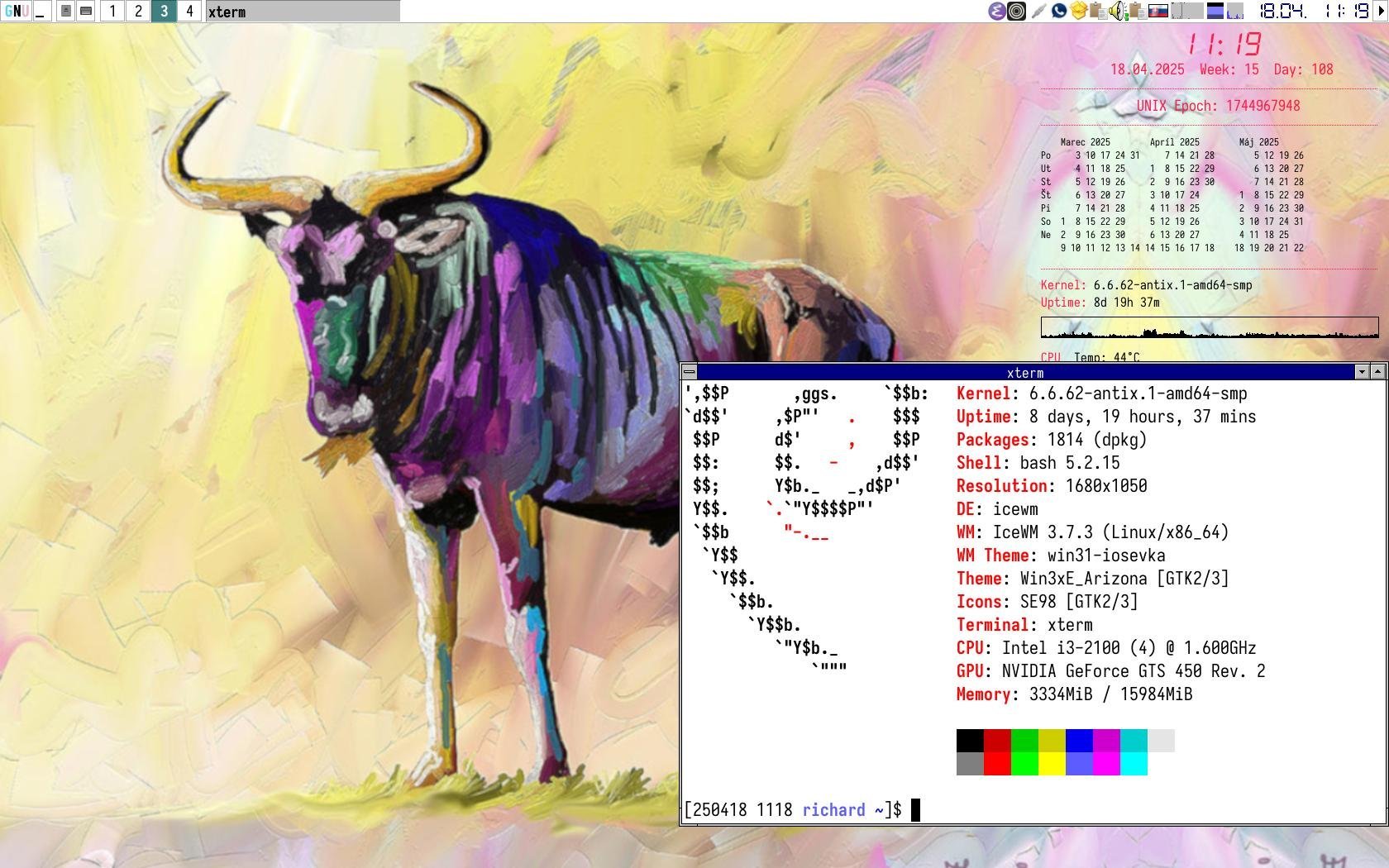Click the memory monitor applet in tray
The image size is (1389, 868).
point(1215,11)
